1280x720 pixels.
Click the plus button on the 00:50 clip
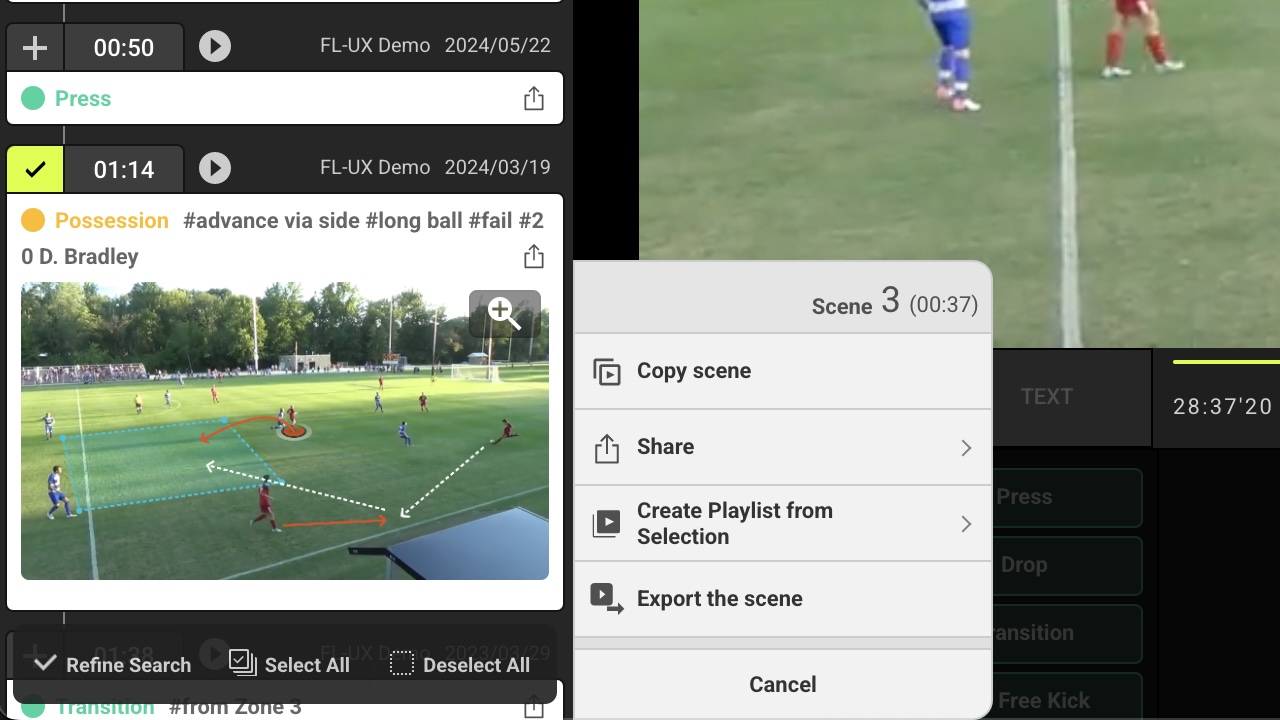point(35,47)
